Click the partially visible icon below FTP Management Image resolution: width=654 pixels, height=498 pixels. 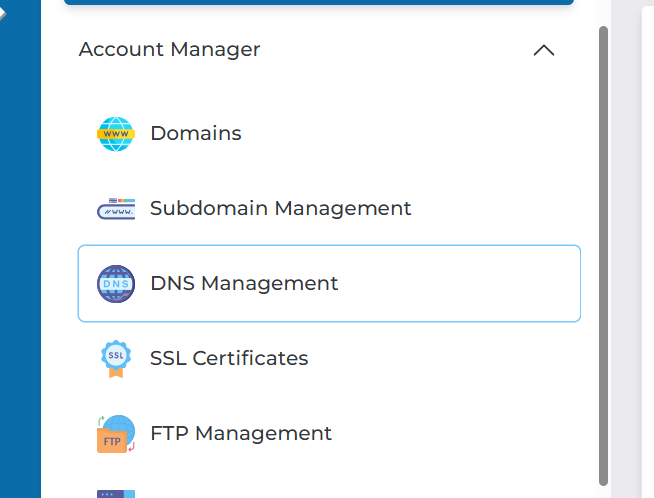click(115, 493)
